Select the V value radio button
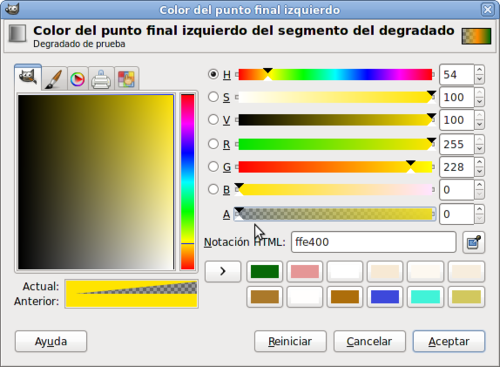Image resolution: width=500 pixels, height=367 pixels. point(213,120)
